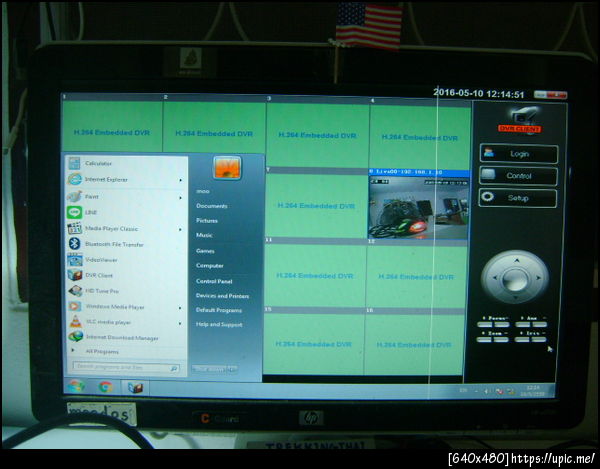
Task: Click the 'moo' user name link
Action: click(202, 191)
